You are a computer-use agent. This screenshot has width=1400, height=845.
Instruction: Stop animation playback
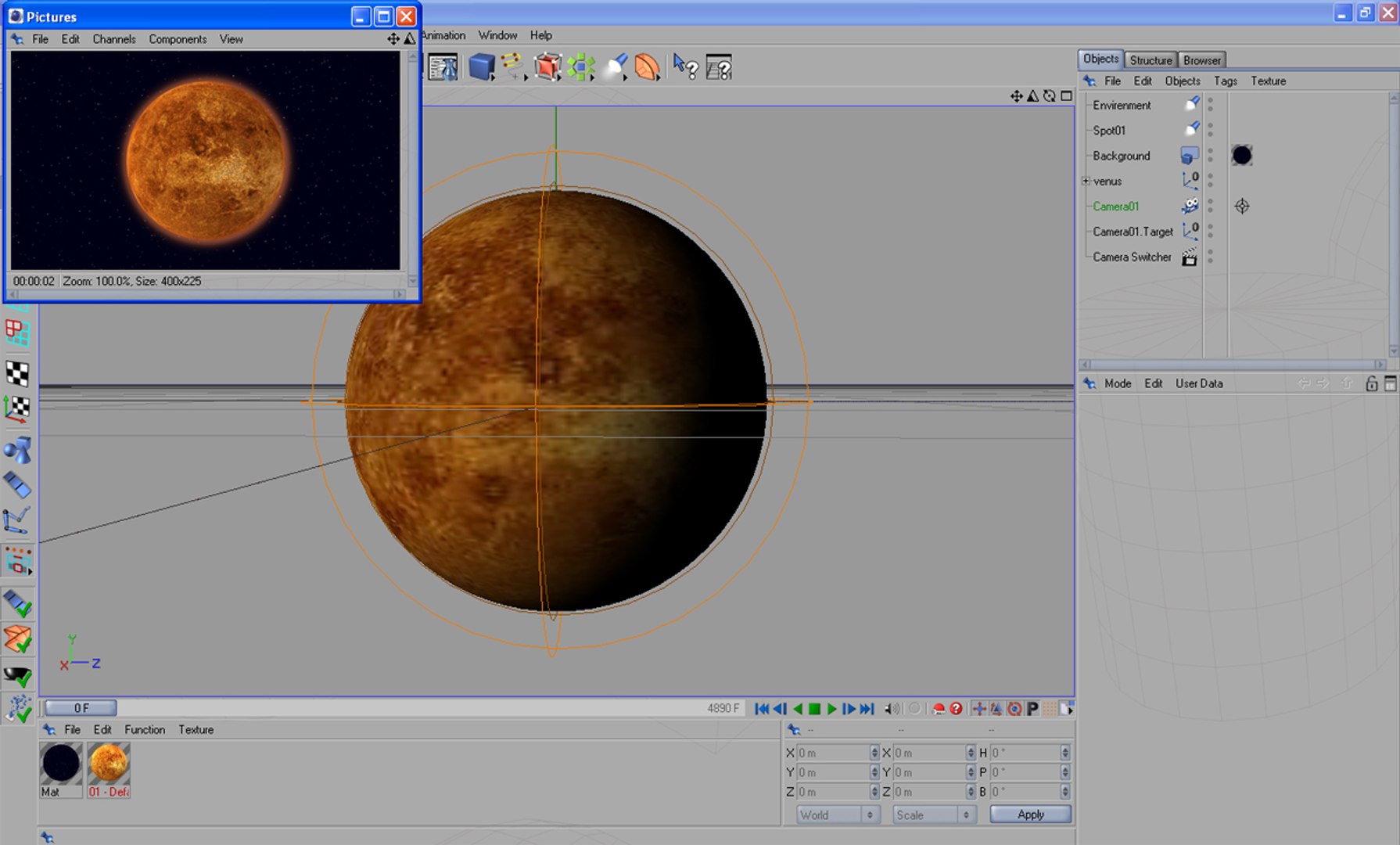814,709
